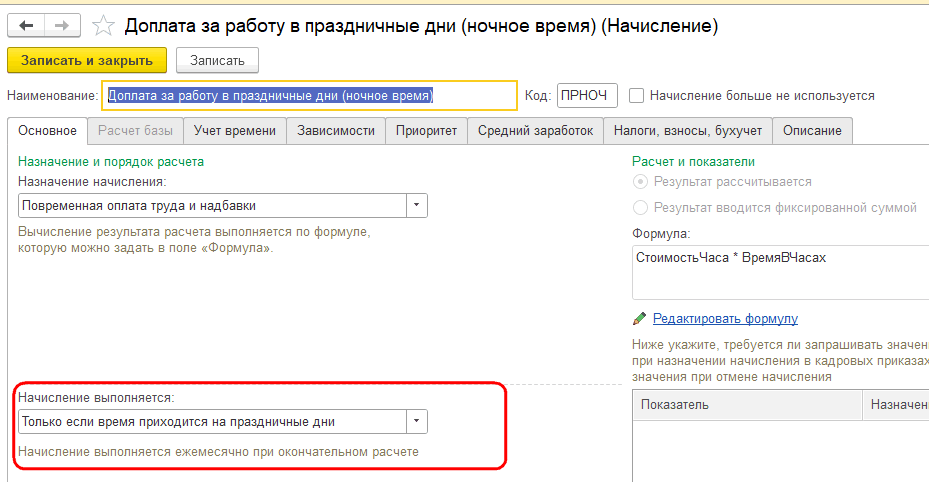Click the Назначение column header

click(x=896, y=405)
